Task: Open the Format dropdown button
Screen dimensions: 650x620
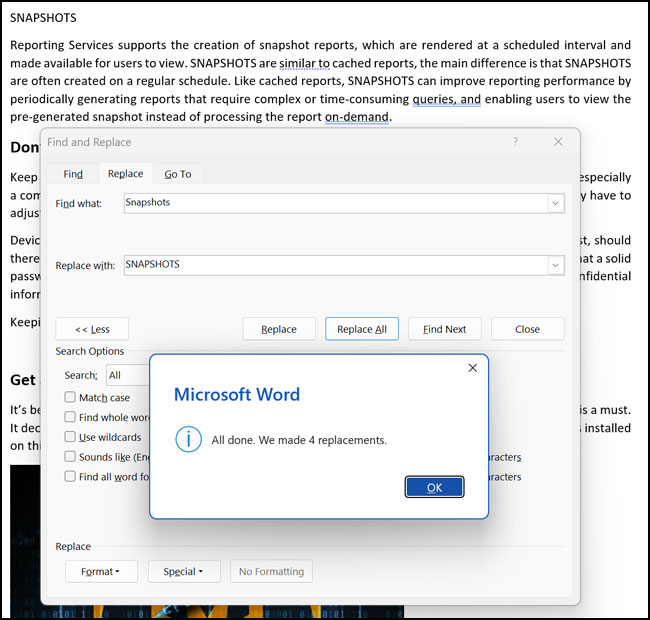Action: coord(101,572)
